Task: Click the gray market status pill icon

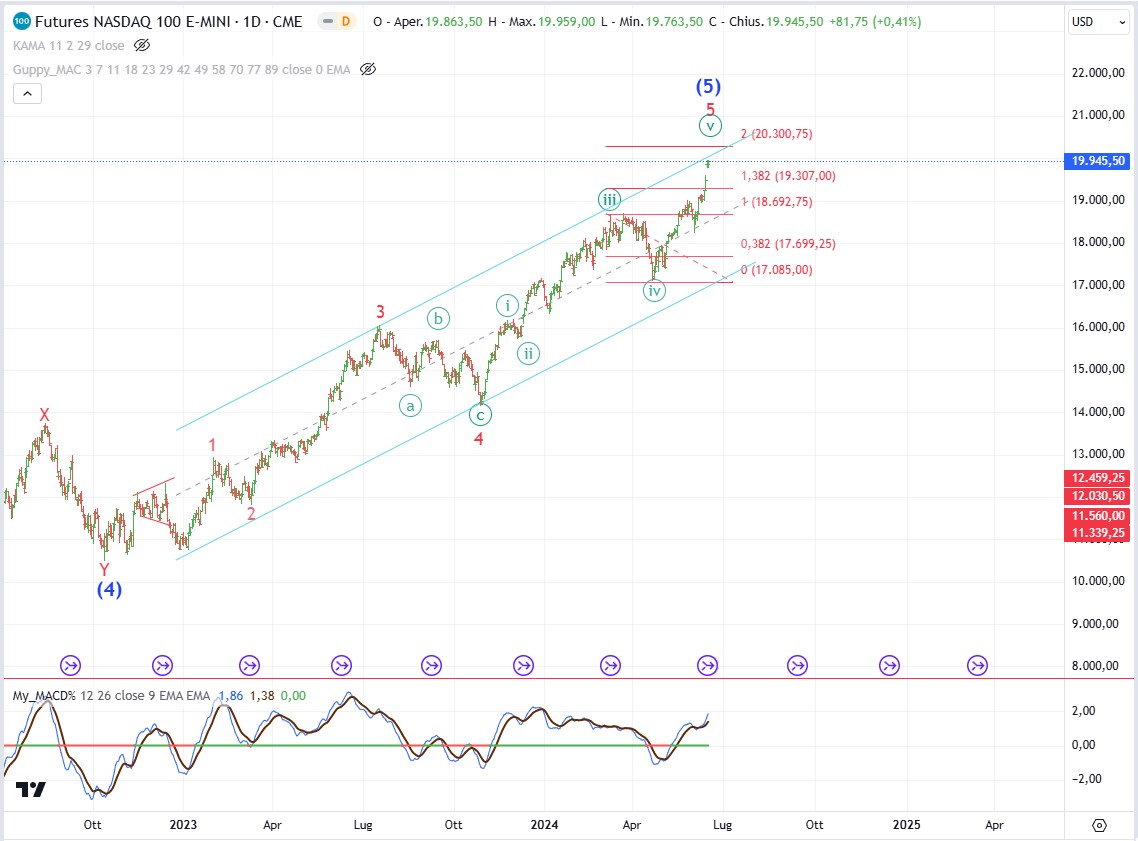Action: [328, 22]
